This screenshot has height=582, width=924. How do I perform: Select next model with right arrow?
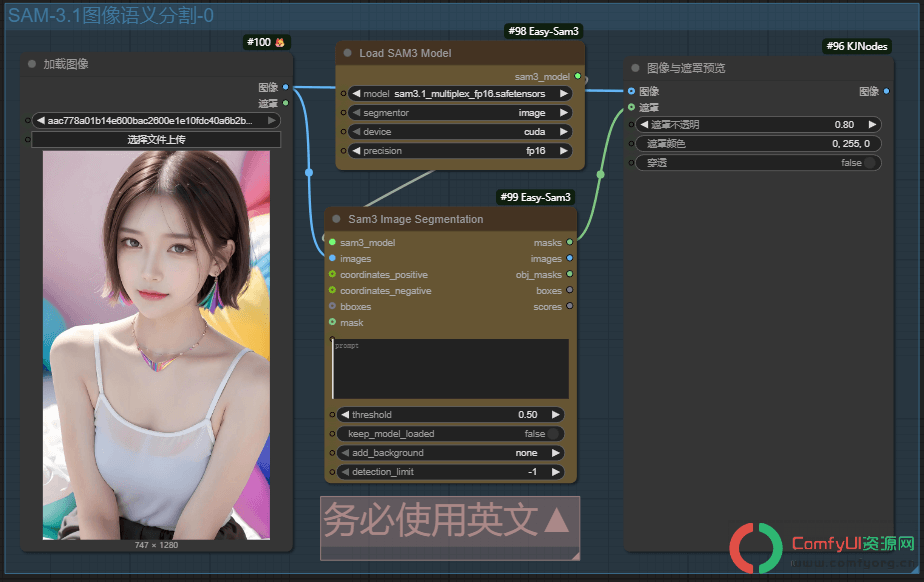click(564, 93)
